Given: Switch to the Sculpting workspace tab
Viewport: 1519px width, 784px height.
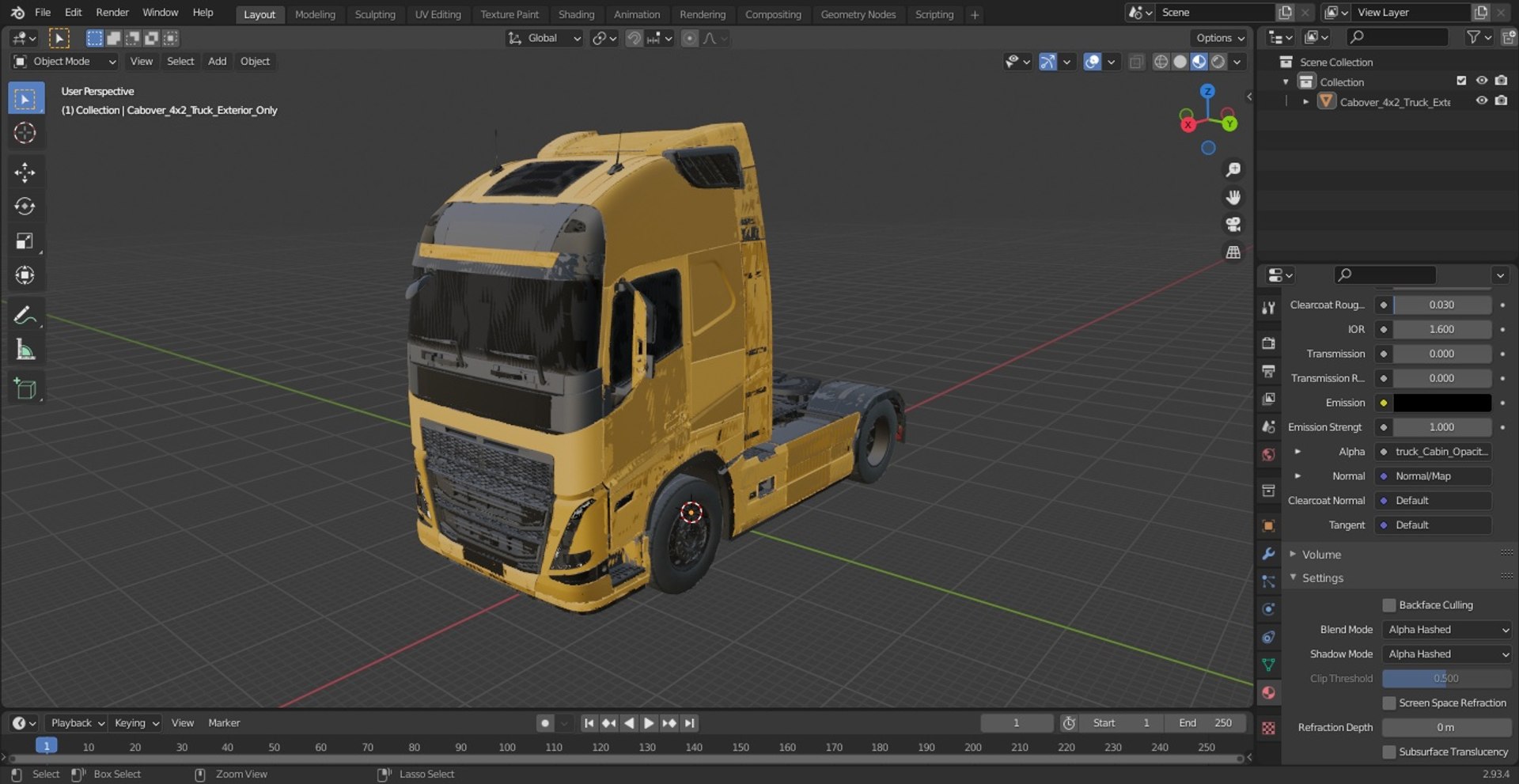Looking at the screenshot, I should [375, 14].
